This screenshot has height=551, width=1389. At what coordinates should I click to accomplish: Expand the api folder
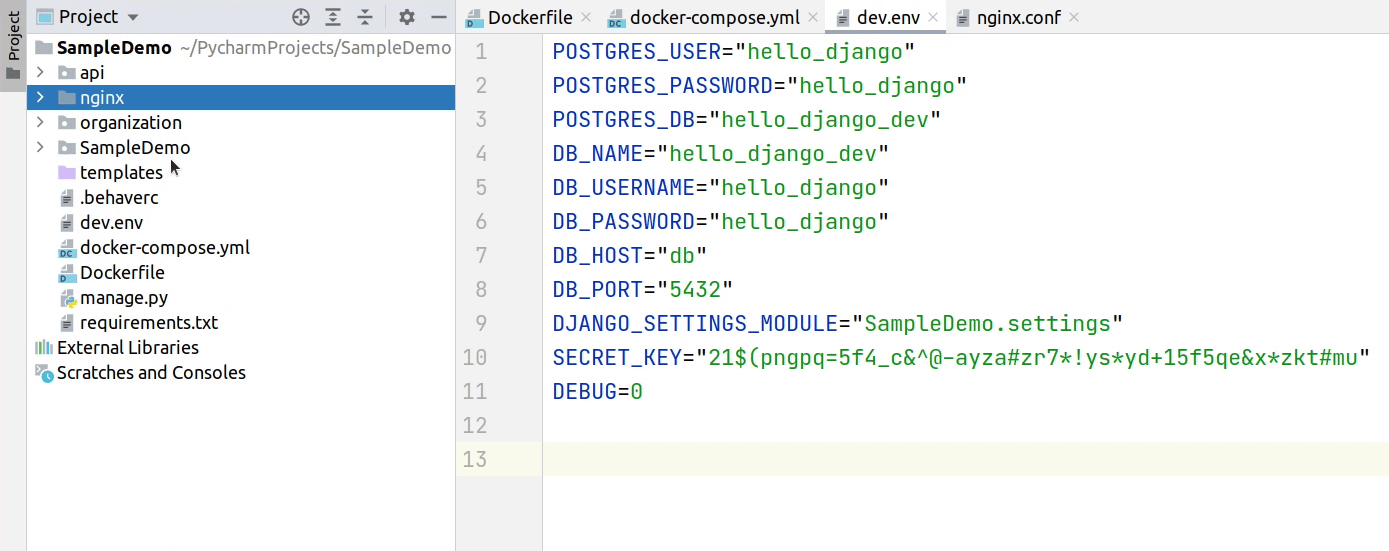(39, 73)
